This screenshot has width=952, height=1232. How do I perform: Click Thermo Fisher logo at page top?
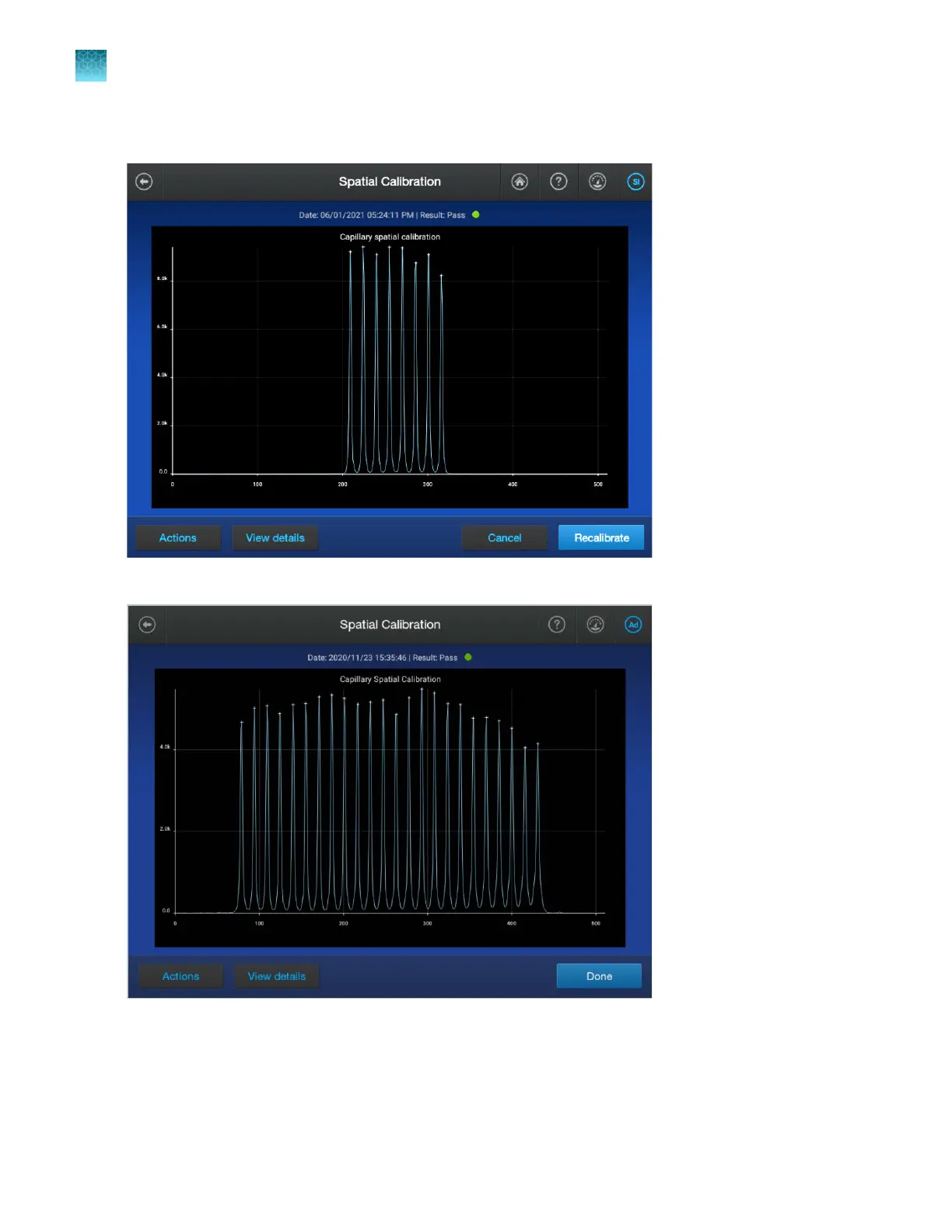click(x=91, y=66)
